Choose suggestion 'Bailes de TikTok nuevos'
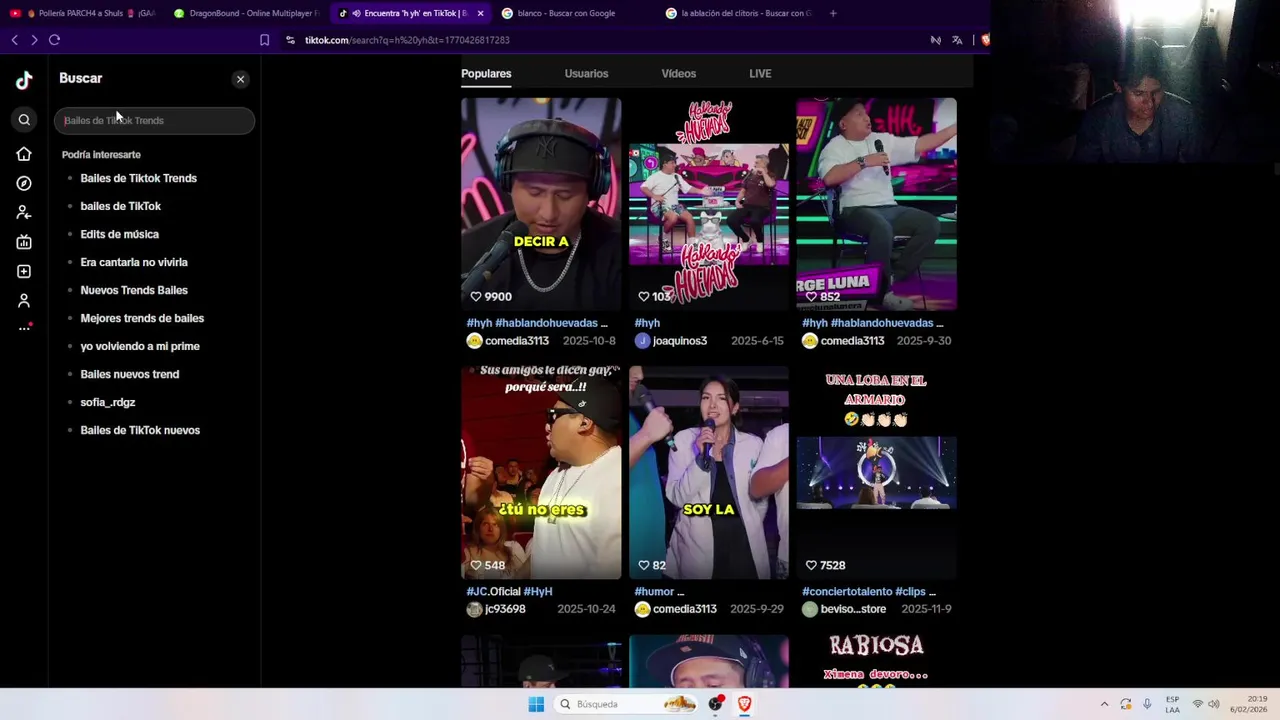 point(140,430)
